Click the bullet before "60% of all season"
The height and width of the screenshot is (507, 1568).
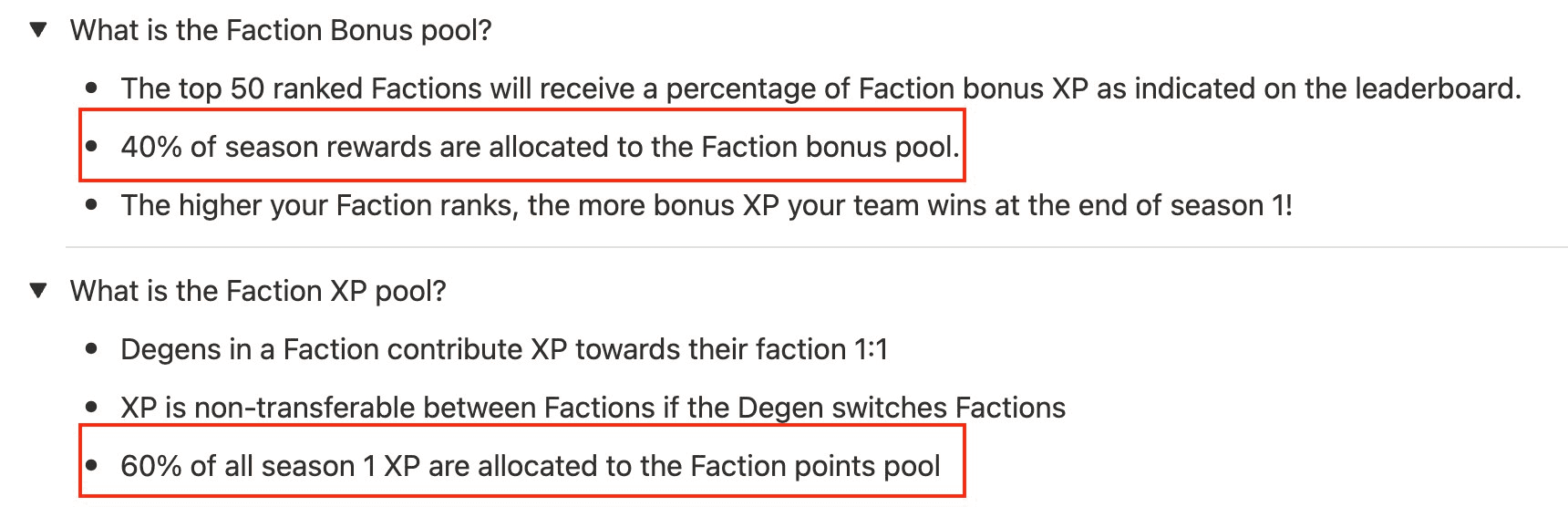(91, 466)
